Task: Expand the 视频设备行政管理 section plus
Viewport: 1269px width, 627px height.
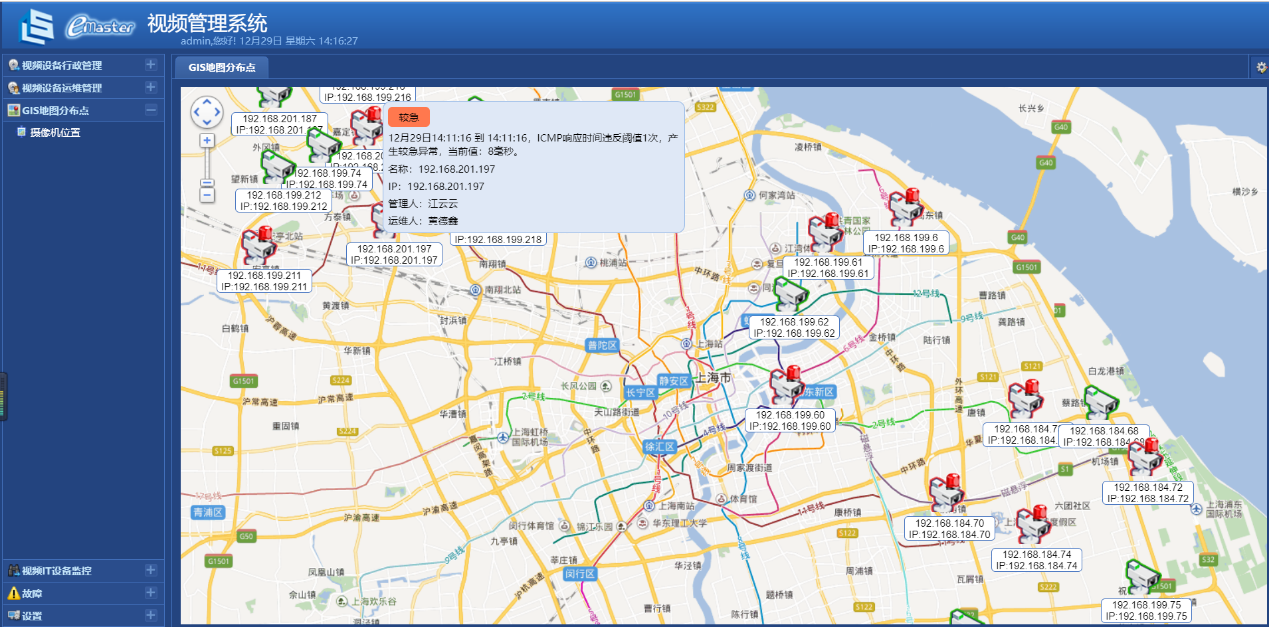Action: 151,65
